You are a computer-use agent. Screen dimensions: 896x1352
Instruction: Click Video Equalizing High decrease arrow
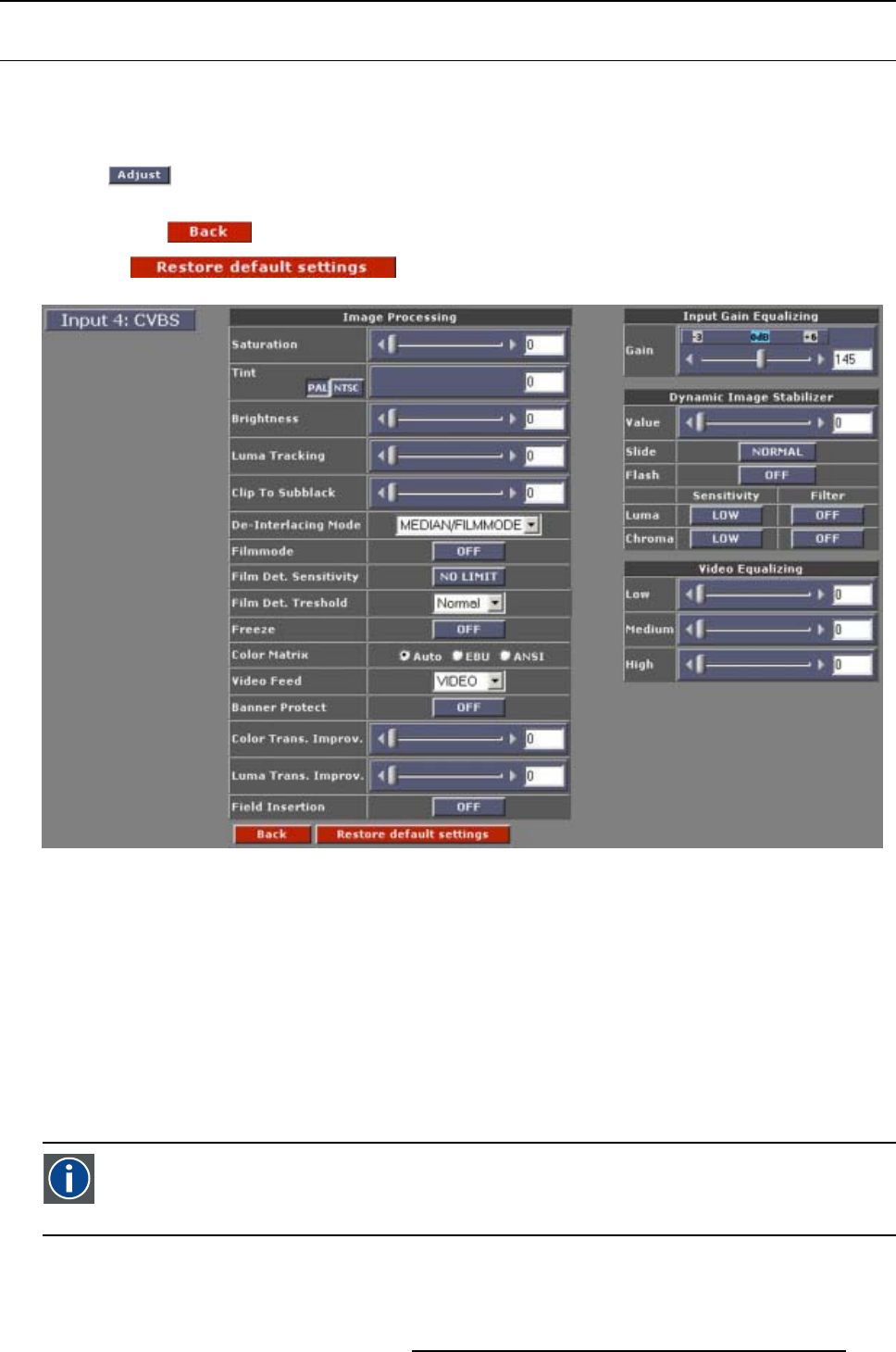pyautogui.click(x=689, y=664)
